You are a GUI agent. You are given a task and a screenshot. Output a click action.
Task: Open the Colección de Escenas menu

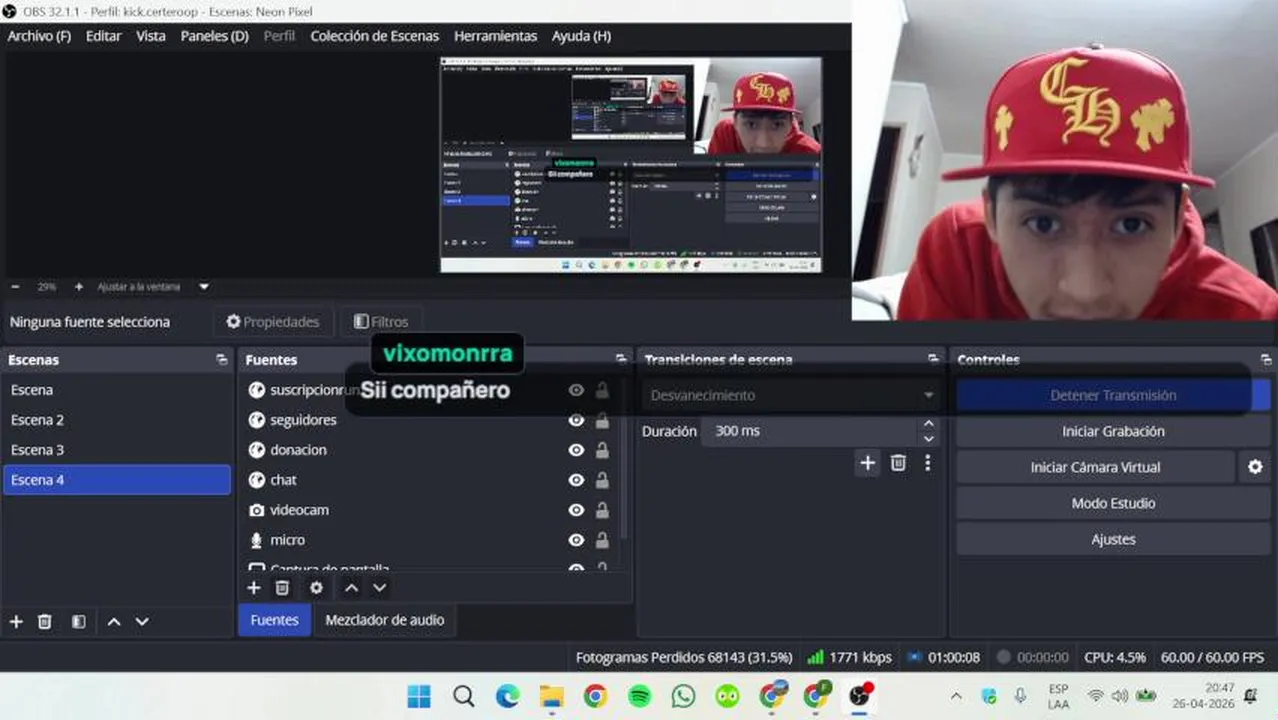tap(374, 36)
